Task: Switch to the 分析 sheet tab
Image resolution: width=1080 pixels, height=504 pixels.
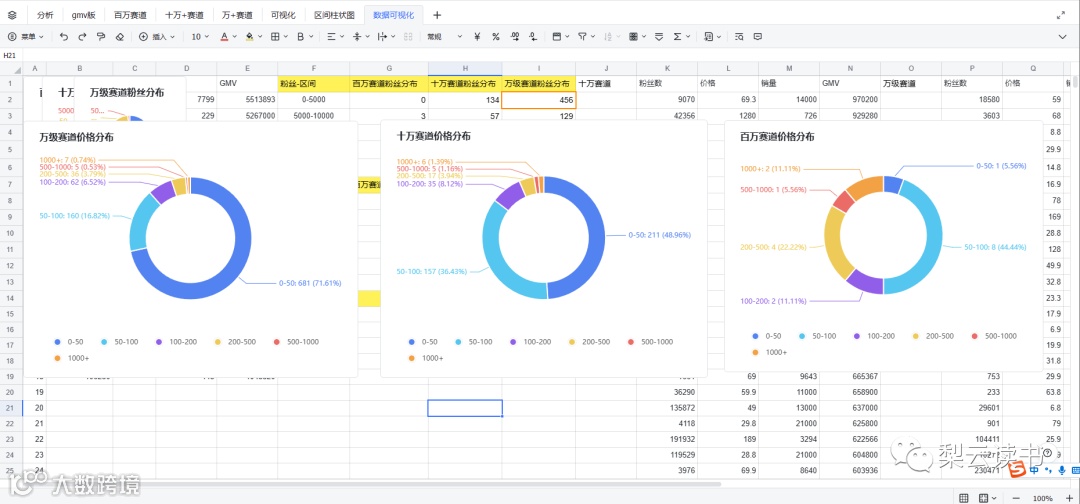Action: [x=45, y=14]
